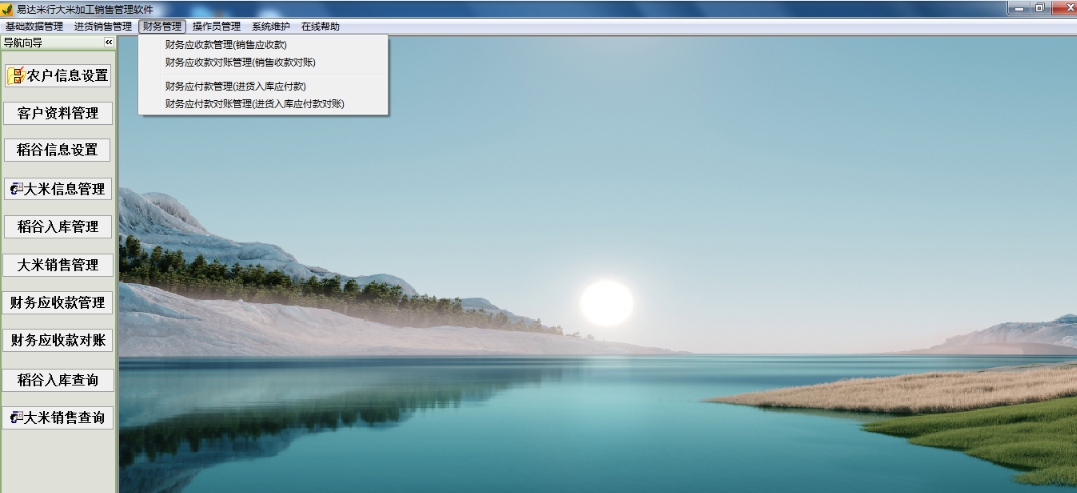
Task: Click the icon on 农户信息设置 button
Action: pos(16,76)
